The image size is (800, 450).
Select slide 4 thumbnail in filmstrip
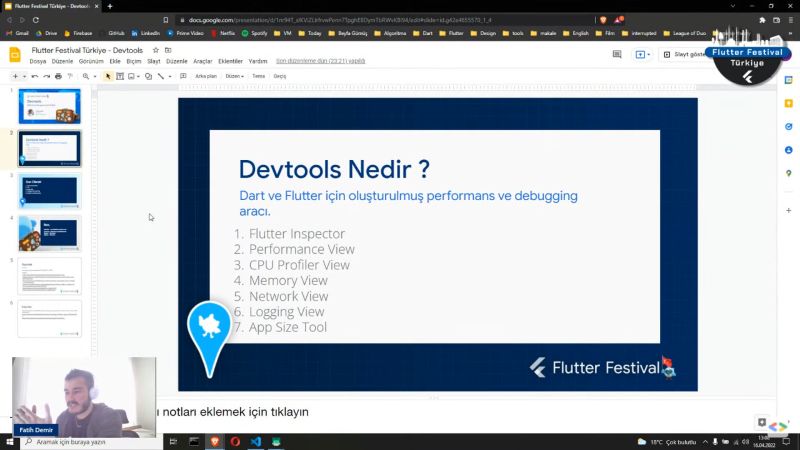49,234
